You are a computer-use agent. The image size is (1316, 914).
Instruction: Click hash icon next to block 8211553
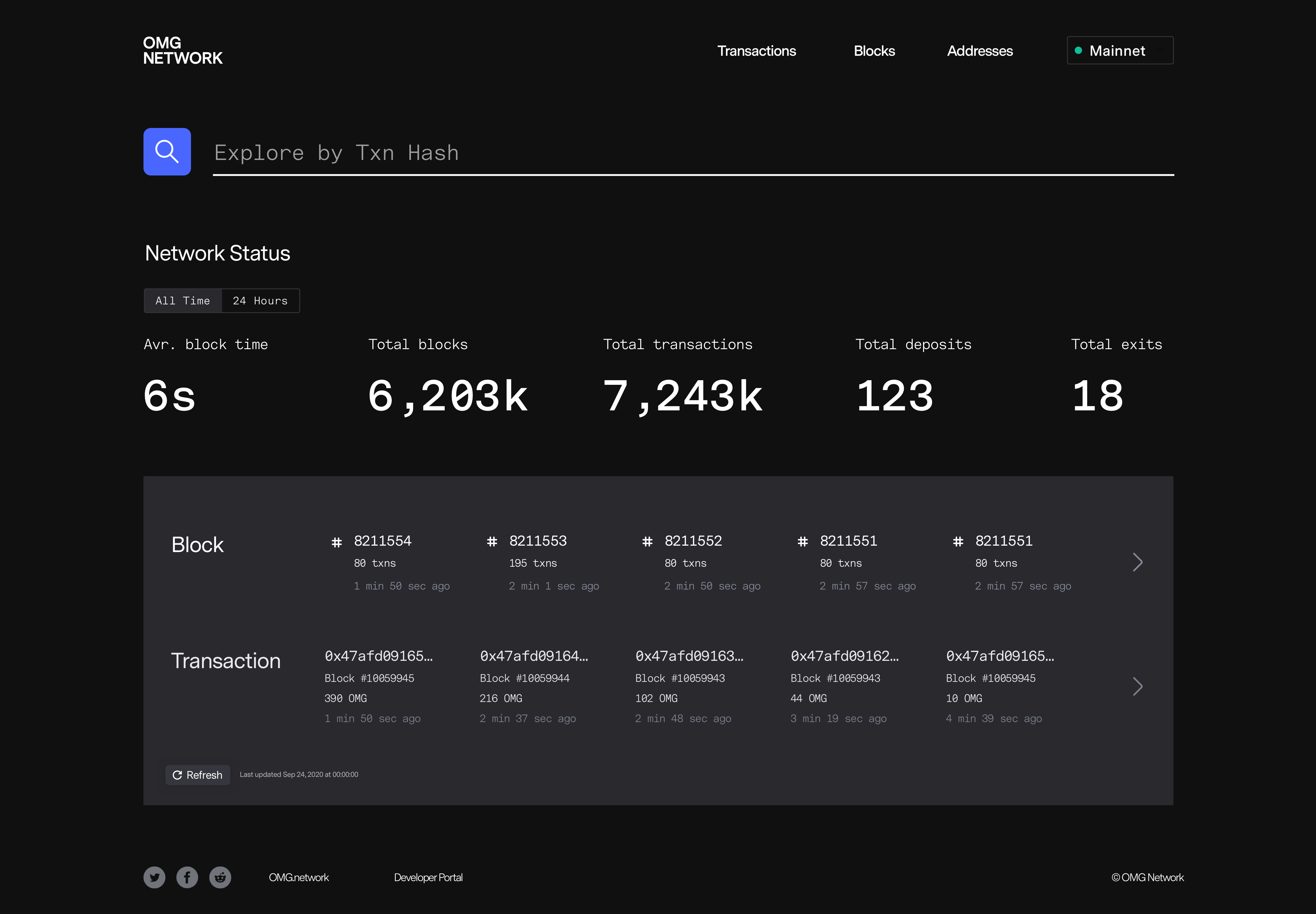pyautogui.click(x=492, y=542)
